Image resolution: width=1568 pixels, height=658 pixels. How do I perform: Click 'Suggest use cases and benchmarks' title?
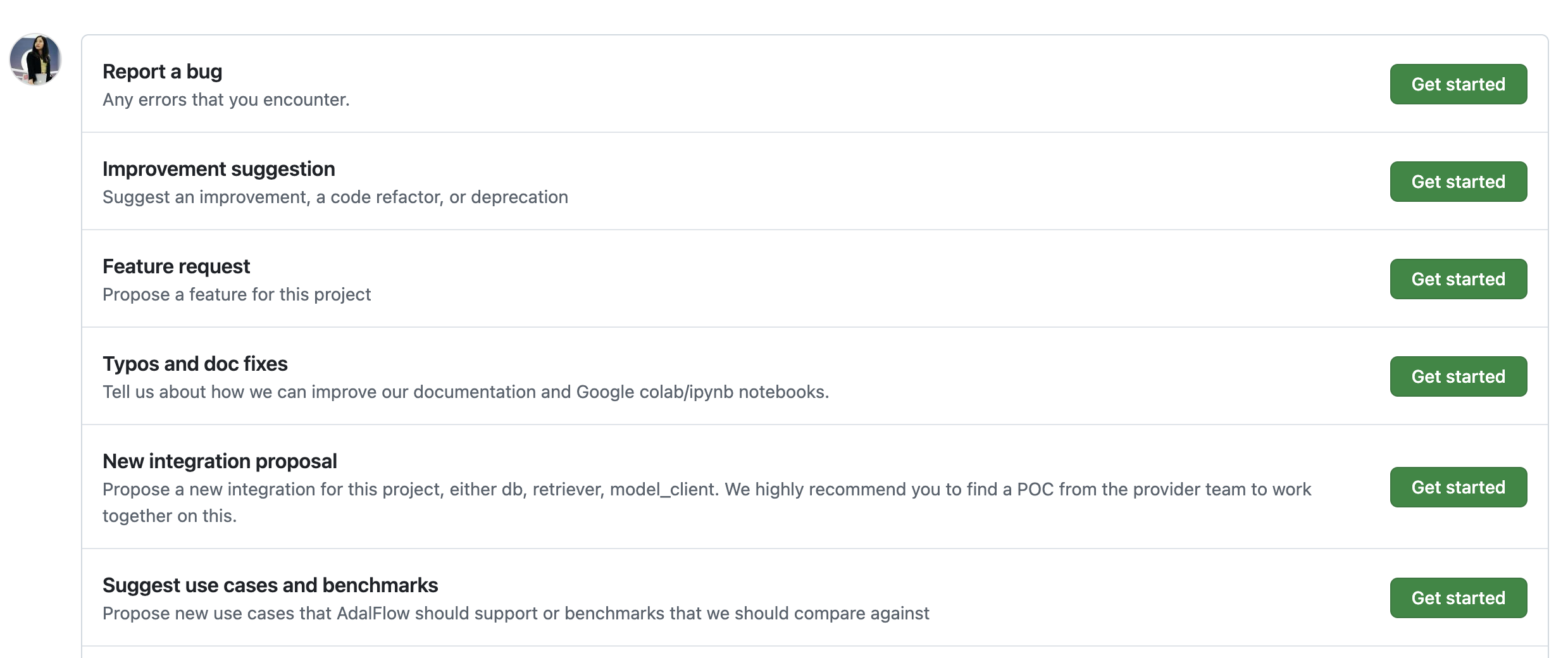click(x=270, y=585)
